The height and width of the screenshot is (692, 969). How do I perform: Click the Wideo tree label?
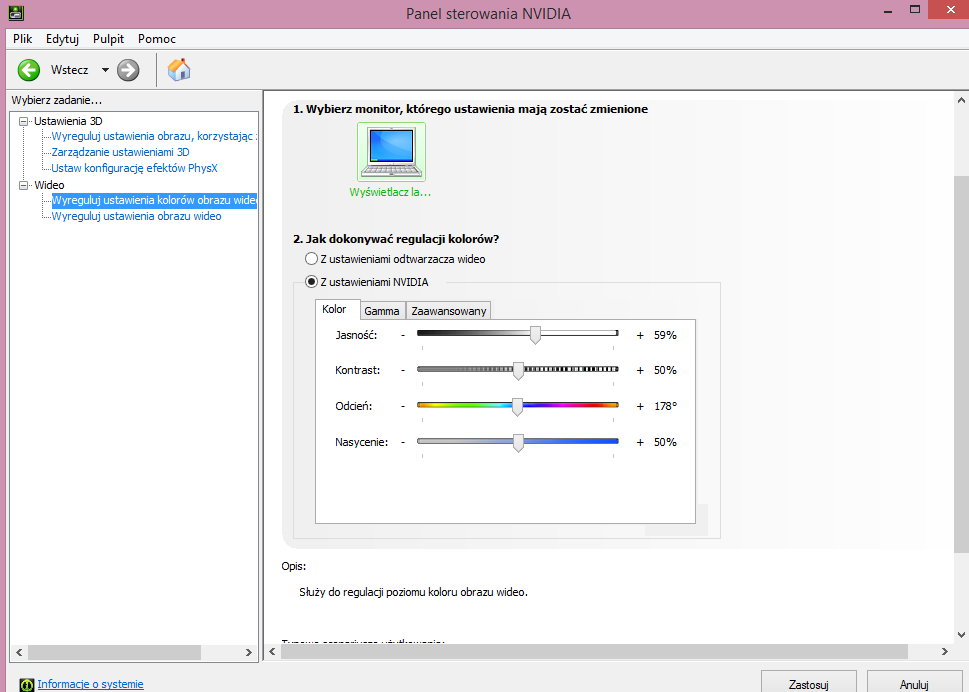coord(49,185)
